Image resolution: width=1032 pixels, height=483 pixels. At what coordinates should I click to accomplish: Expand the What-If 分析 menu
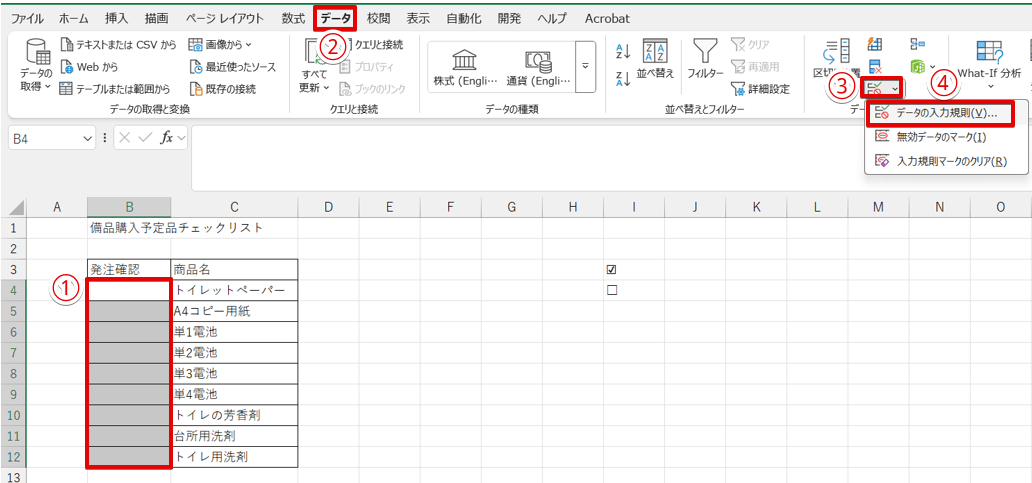coord(990,66)
